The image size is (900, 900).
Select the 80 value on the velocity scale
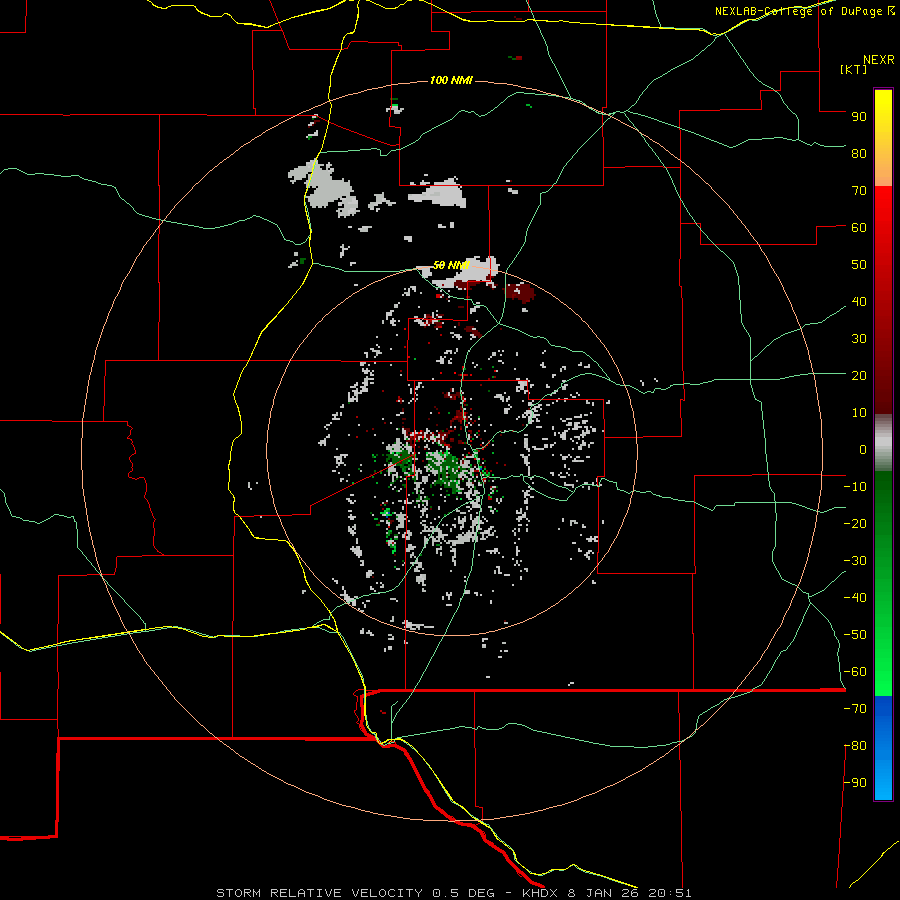coord(859,153)
